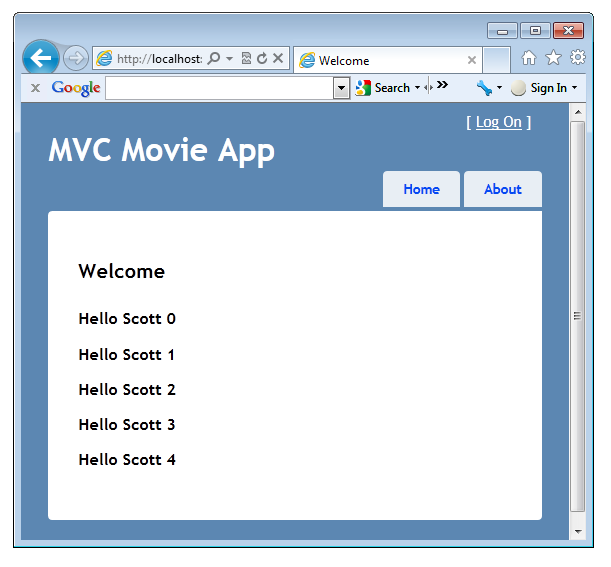Expand the Google search box dropdown arrow
611x567 pixels.
coord(341,89)
